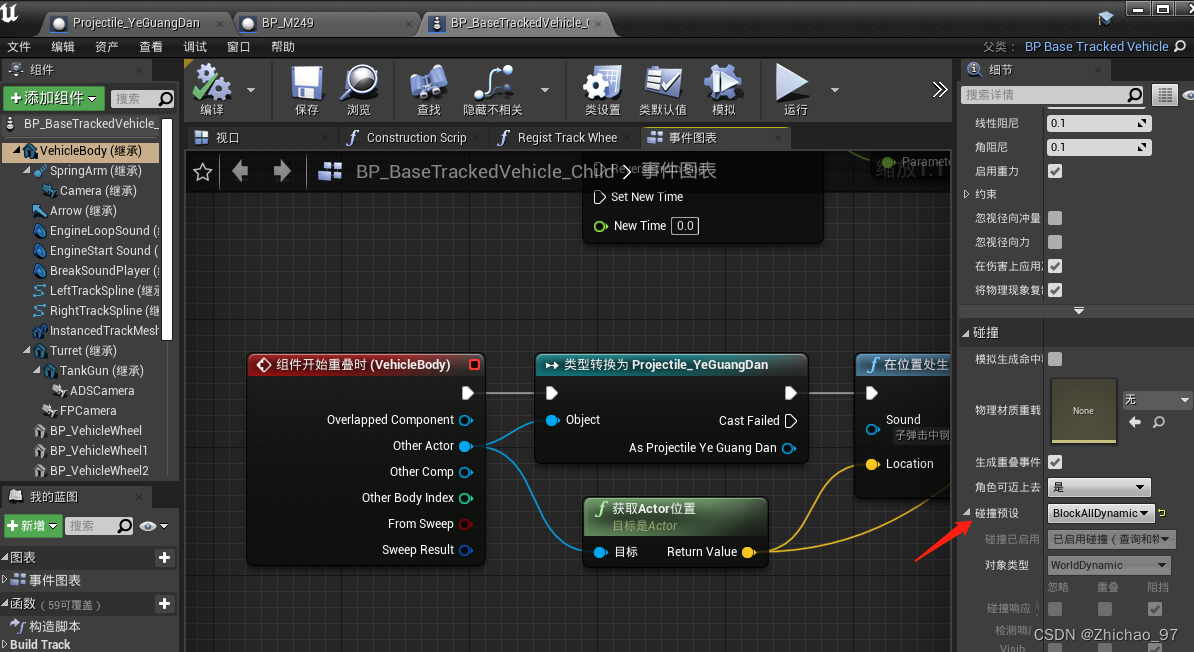The width and height of the screenshot is (1194, 652).
Task: Open hide unrelated options dropdown arrow
Action: click(544, 90)
